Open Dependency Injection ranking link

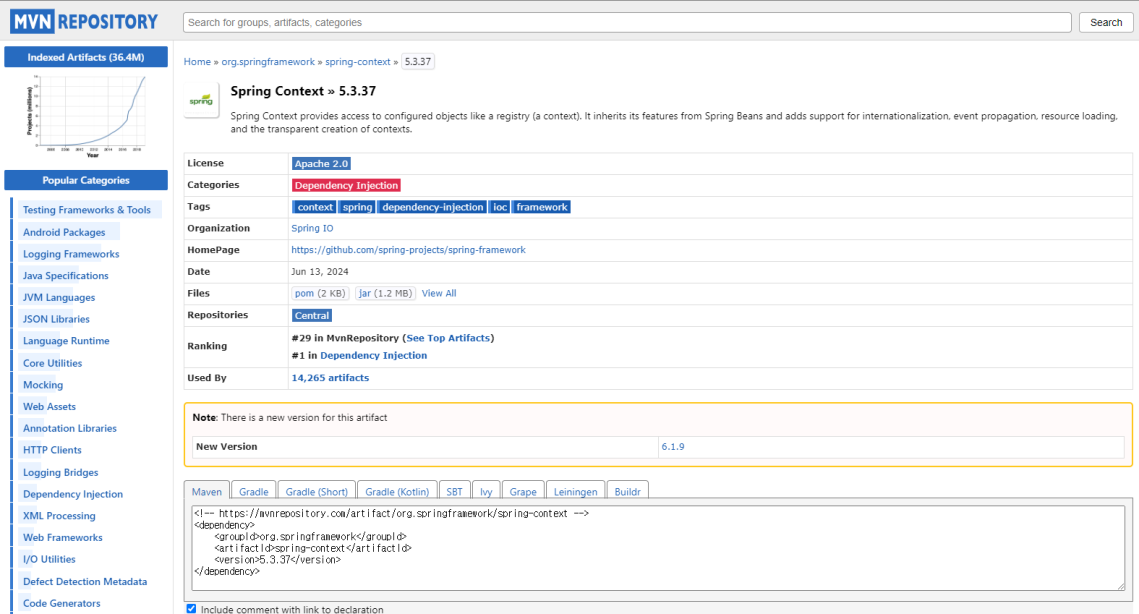tap(373, 355)
